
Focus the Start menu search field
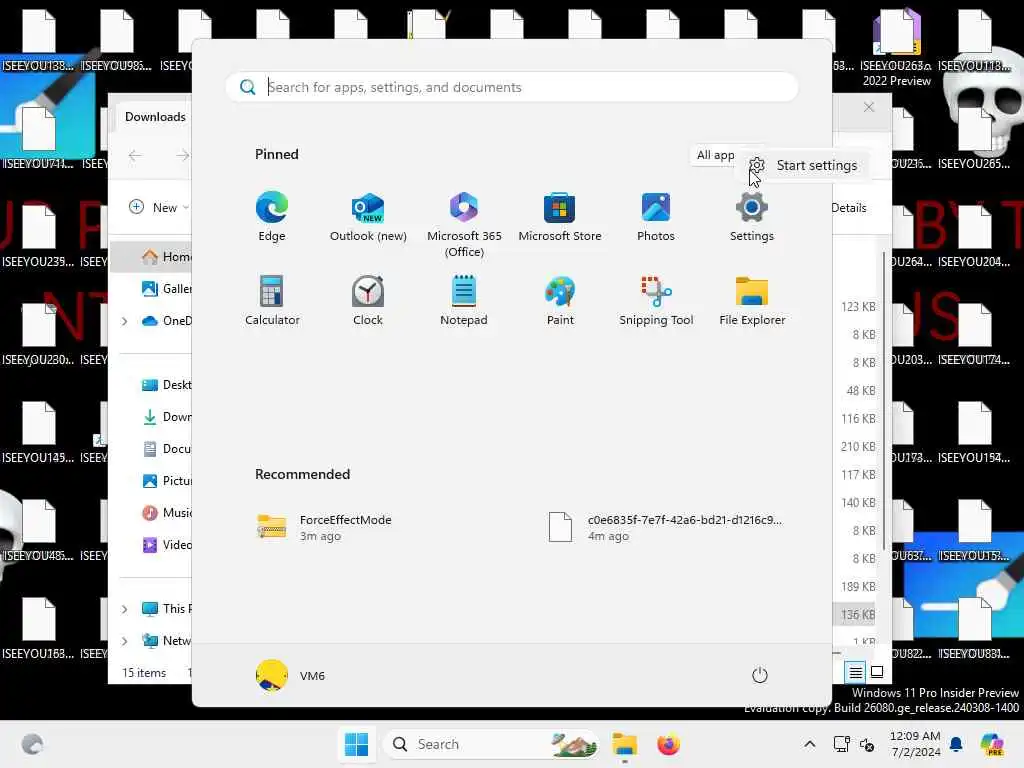pyautogui.click(x=511, y=87)
